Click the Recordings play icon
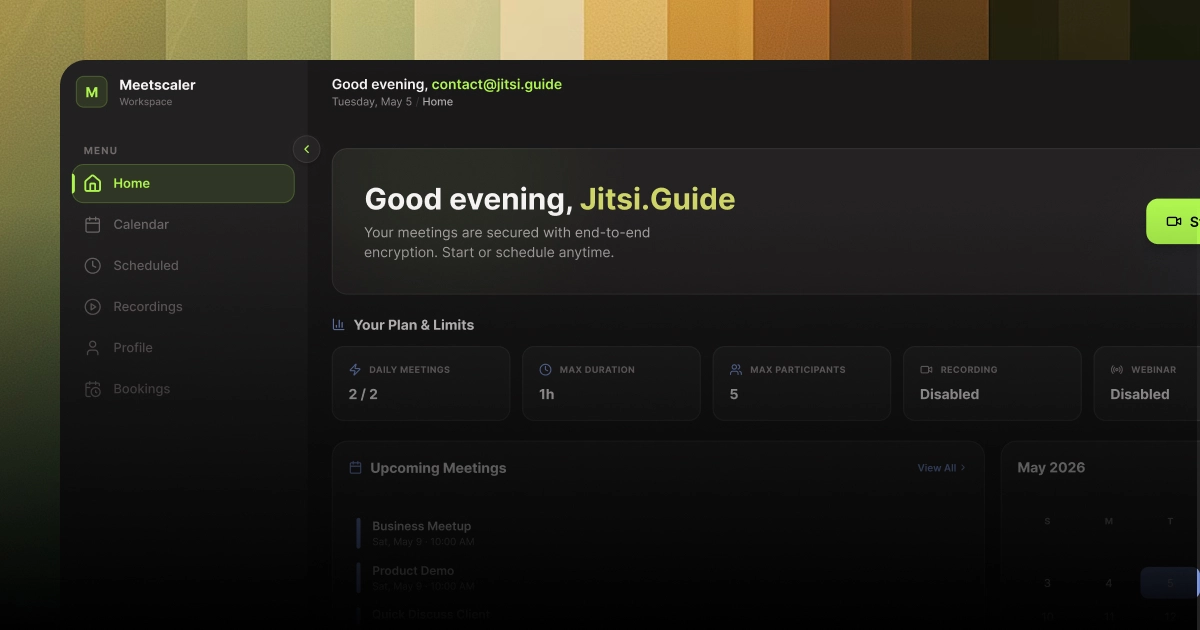This screenshot has width=1200, height=630. coord(93,307)
